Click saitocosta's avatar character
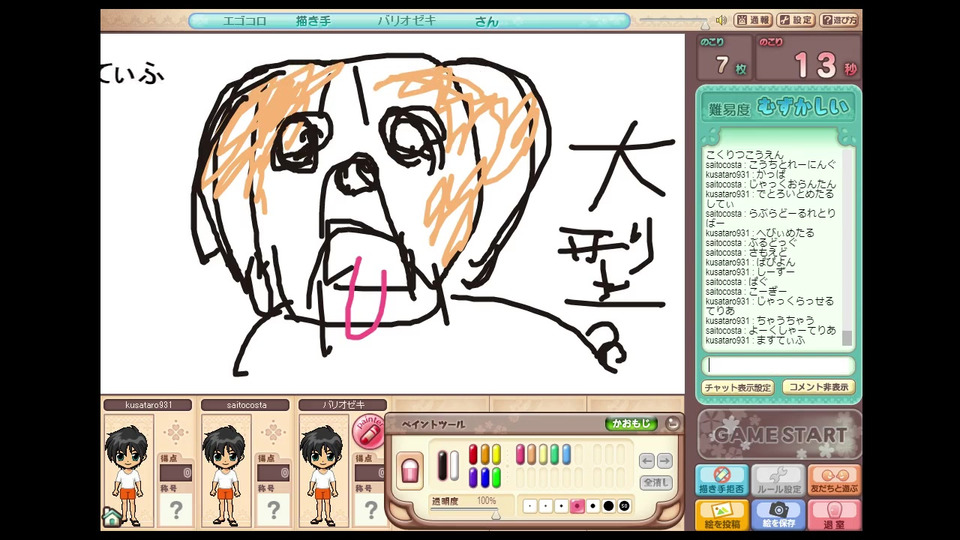This screenshot has width=960, height=540. (x=225, y=476)
